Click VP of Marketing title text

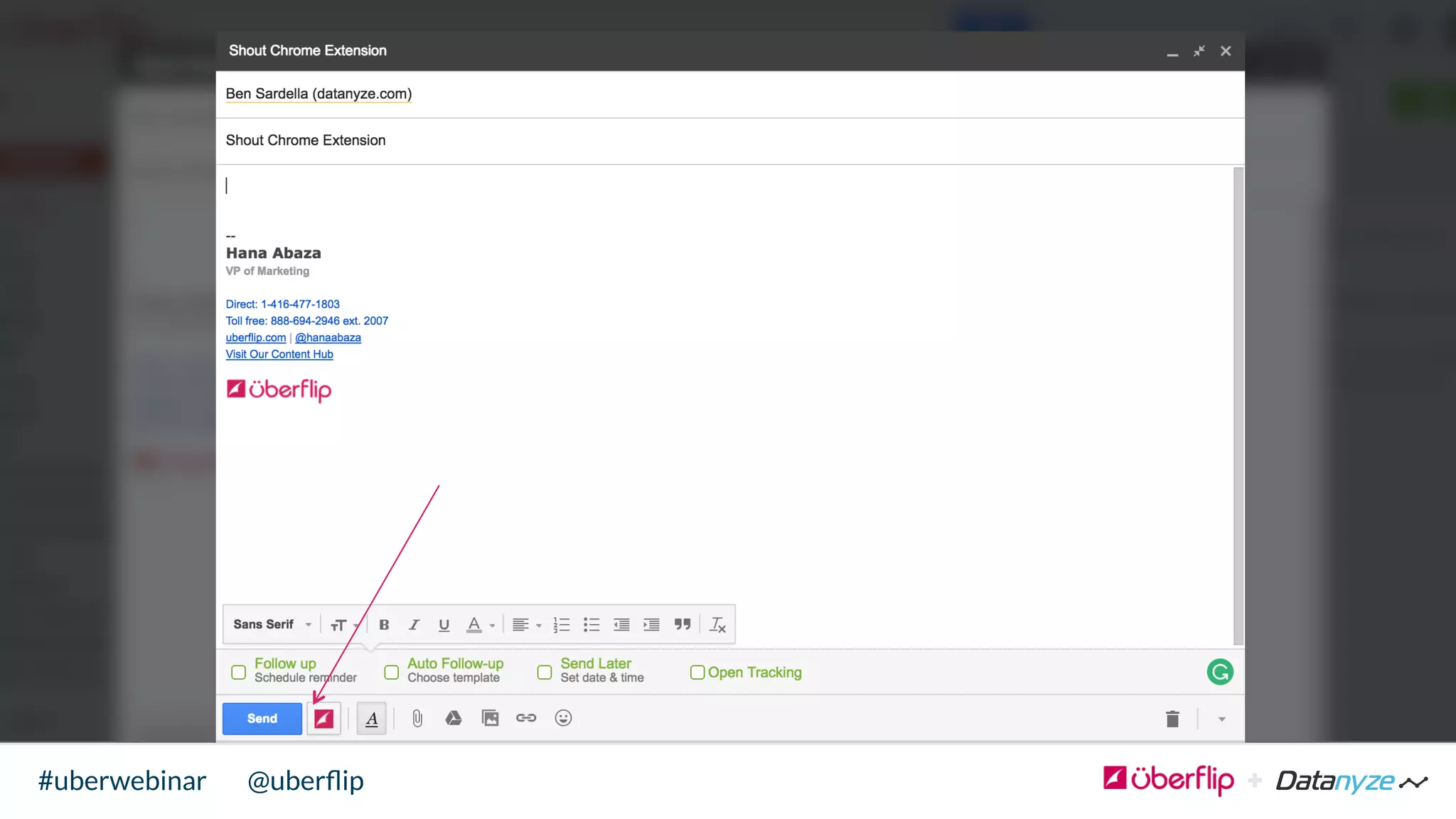point(267,272)
